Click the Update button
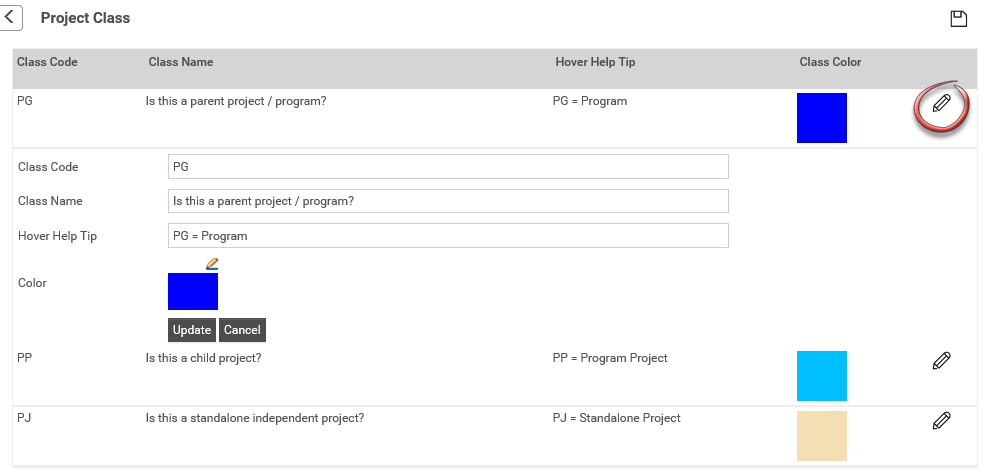 point(191,330)
